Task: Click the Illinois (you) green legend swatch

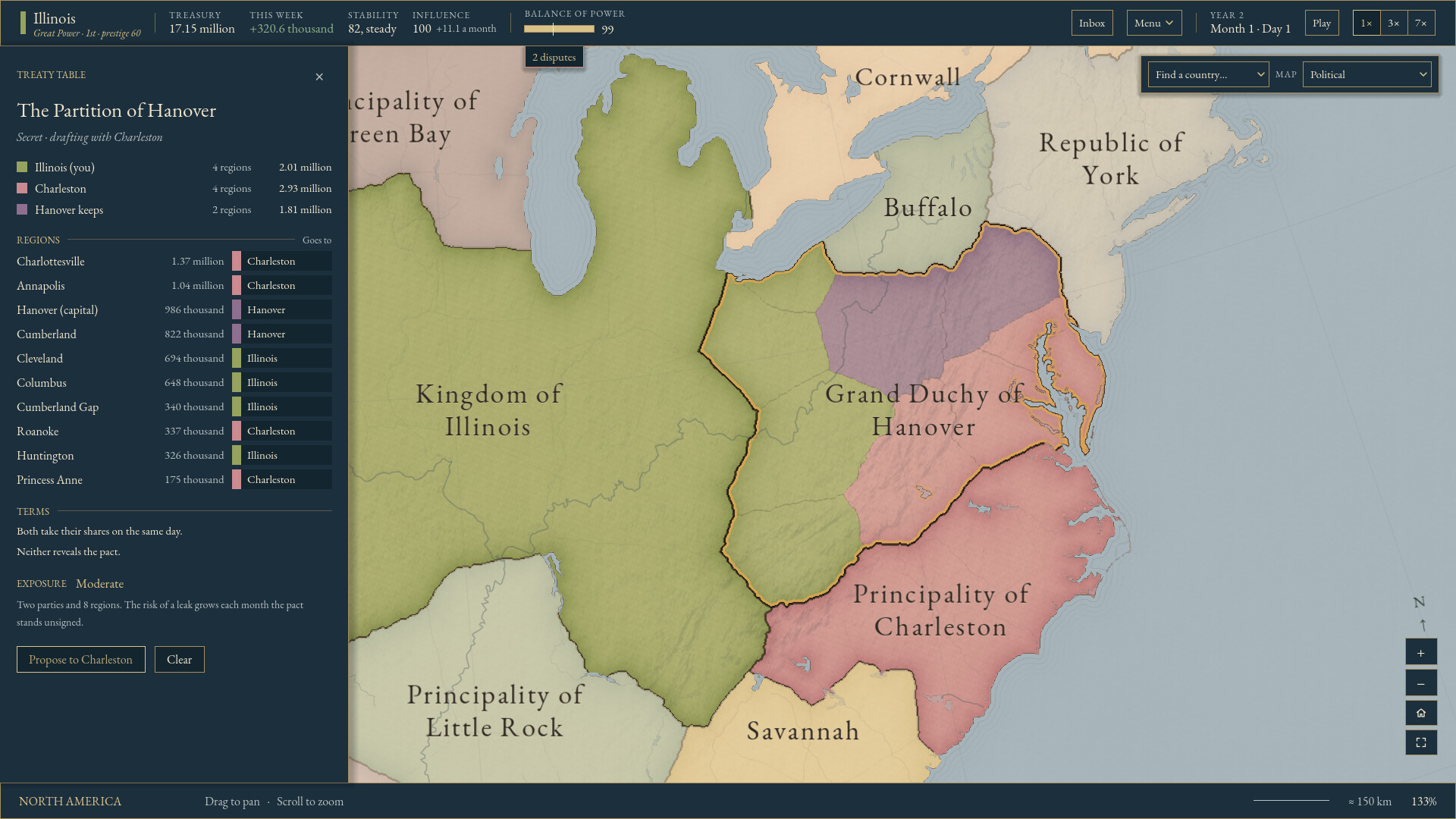Action: [x=22, y=167]
